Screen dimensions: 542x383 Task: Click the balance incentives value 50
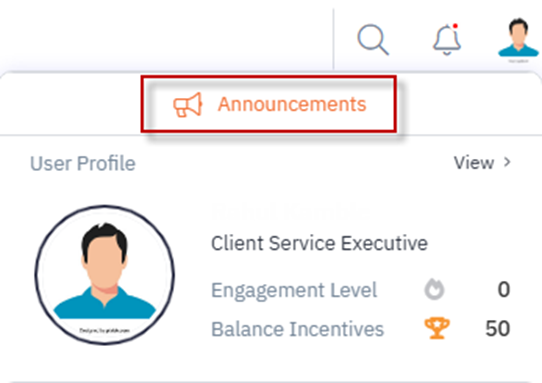click(497, 328)
